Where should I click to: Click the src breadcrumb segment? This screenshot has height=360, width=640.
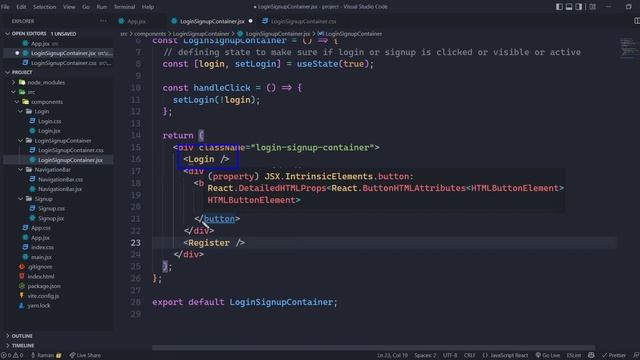(x=123, y=34)
